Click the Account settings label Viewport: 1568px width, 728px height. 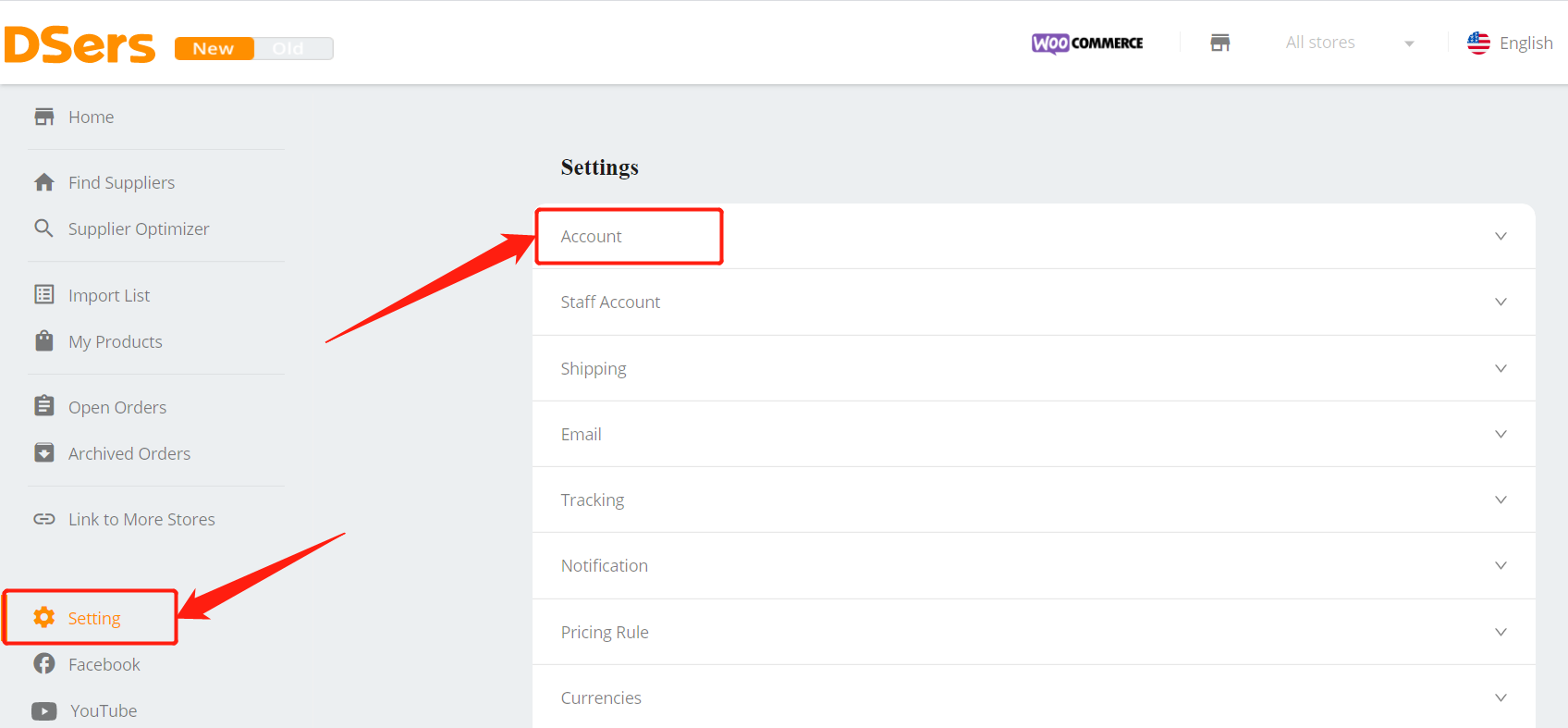tap(591, 236)
